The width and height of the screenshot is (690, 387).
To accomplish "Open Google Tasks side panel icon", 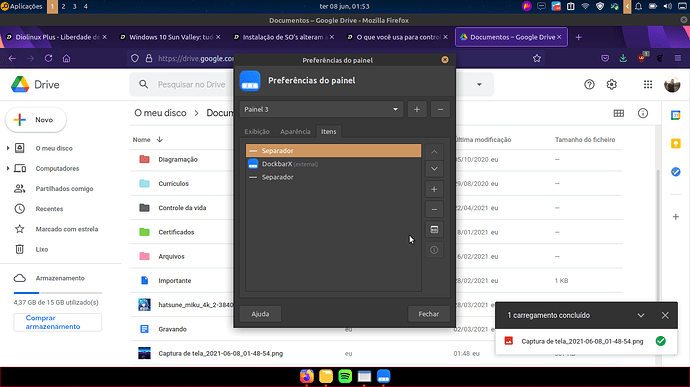I will click(x=675, y=172).
